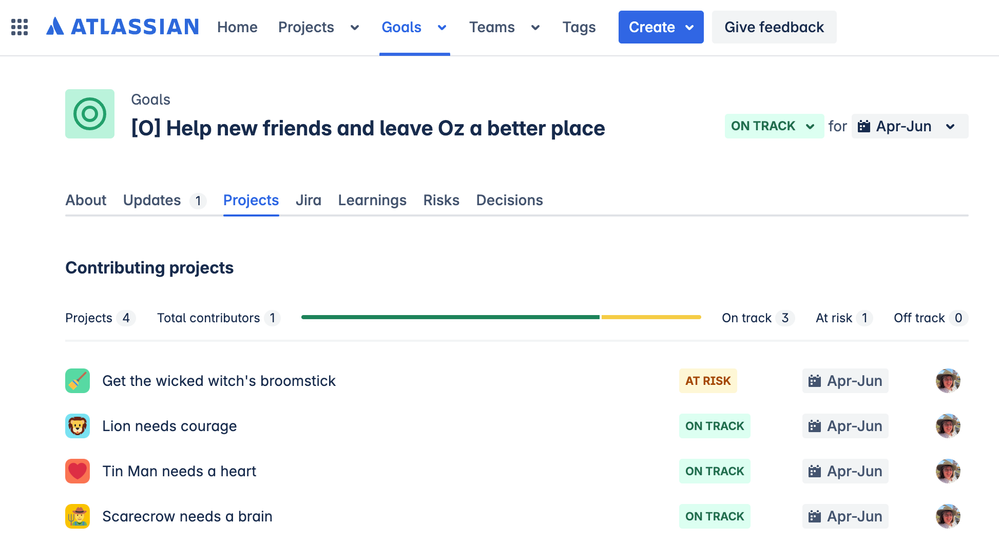Expand the Create button dropdown
This screenshot has width=999, height=548.
point(661,27)
